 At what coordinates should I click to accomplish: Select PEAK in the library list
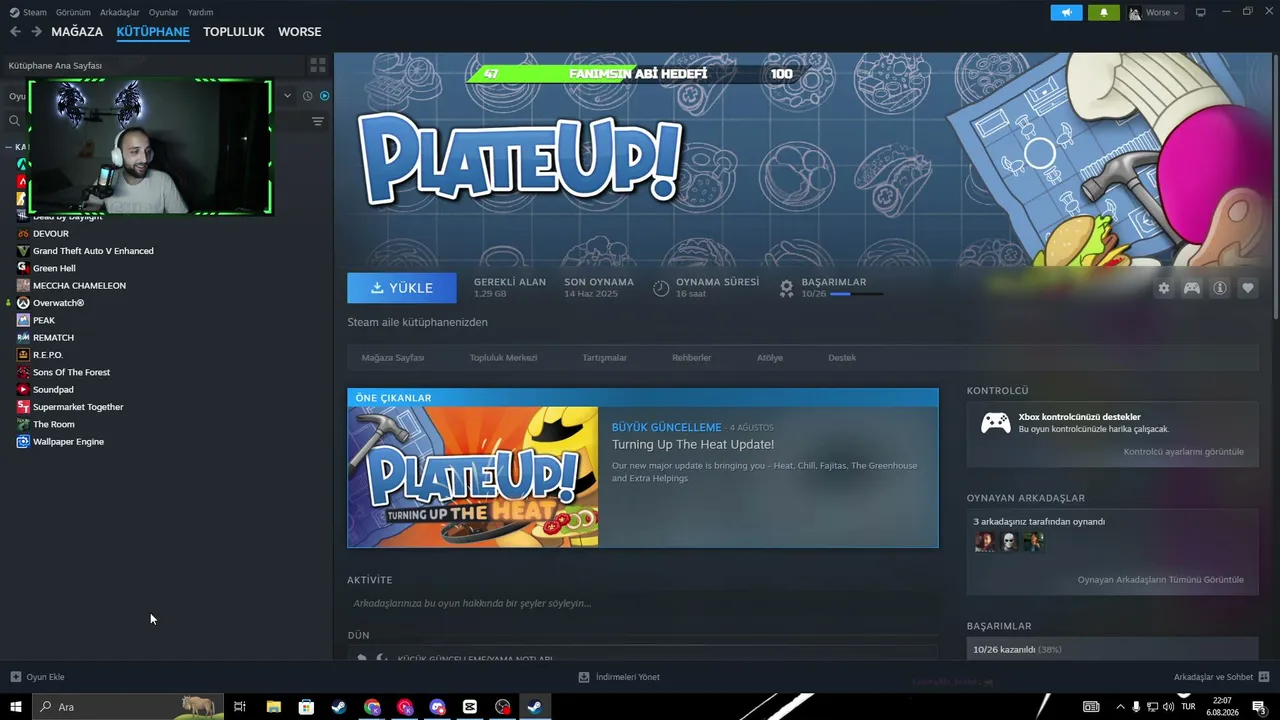point(44,320)
